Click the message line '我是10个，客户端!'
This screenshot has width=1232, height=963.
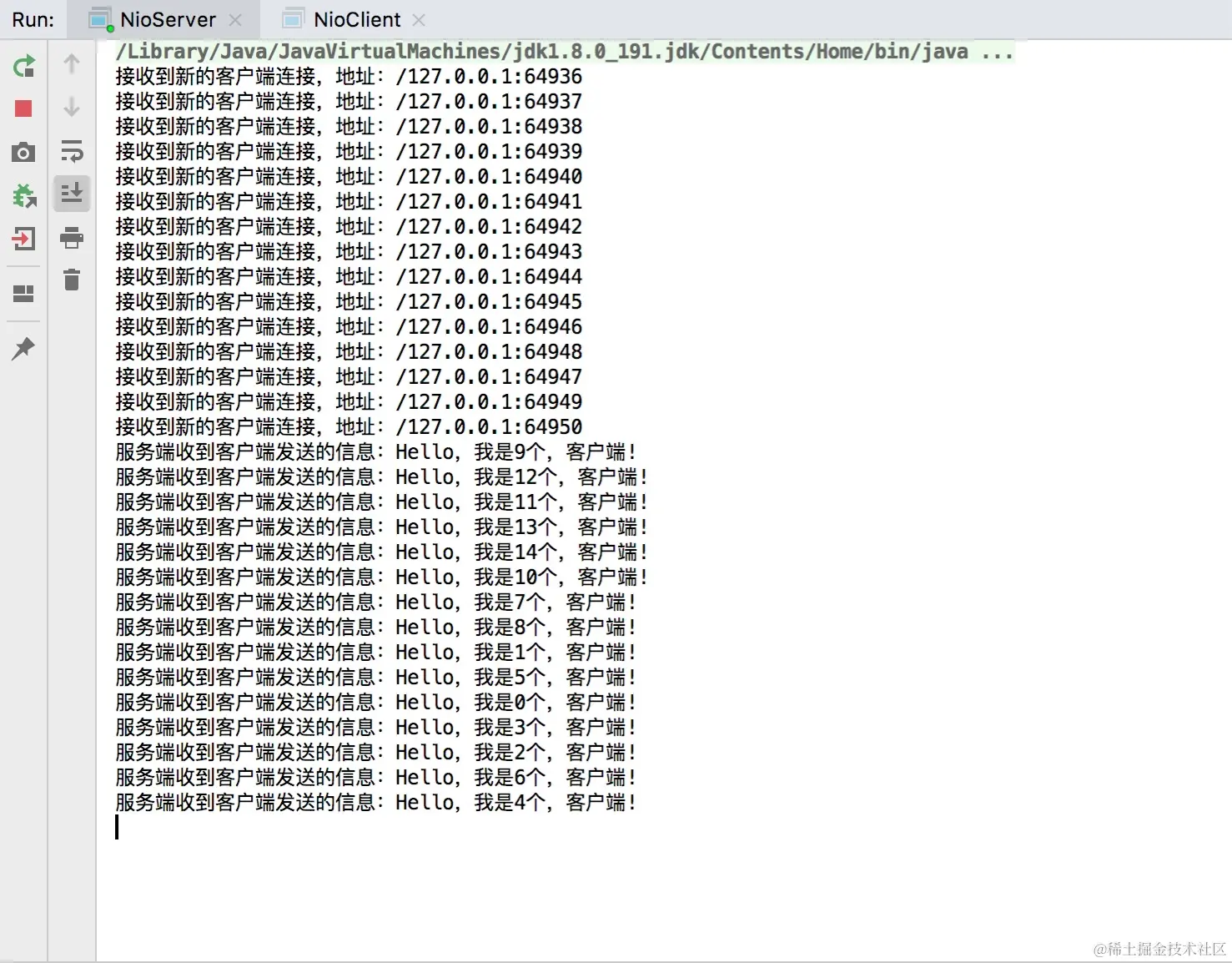pyautogui.click(x=382, y=577)
